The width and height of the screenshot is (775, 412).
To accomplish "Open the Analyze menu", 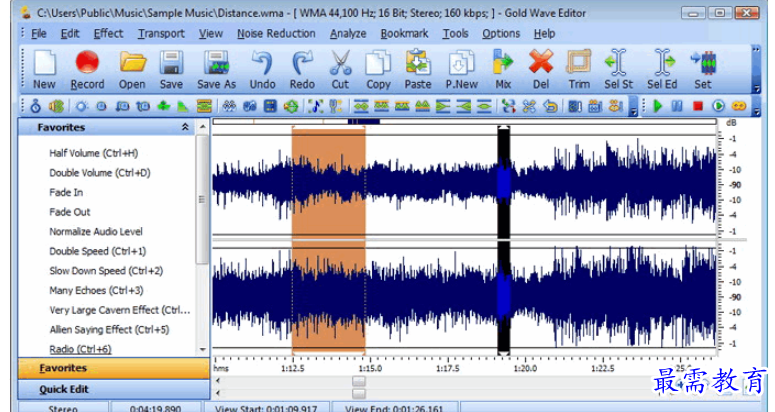I will 348,34.
